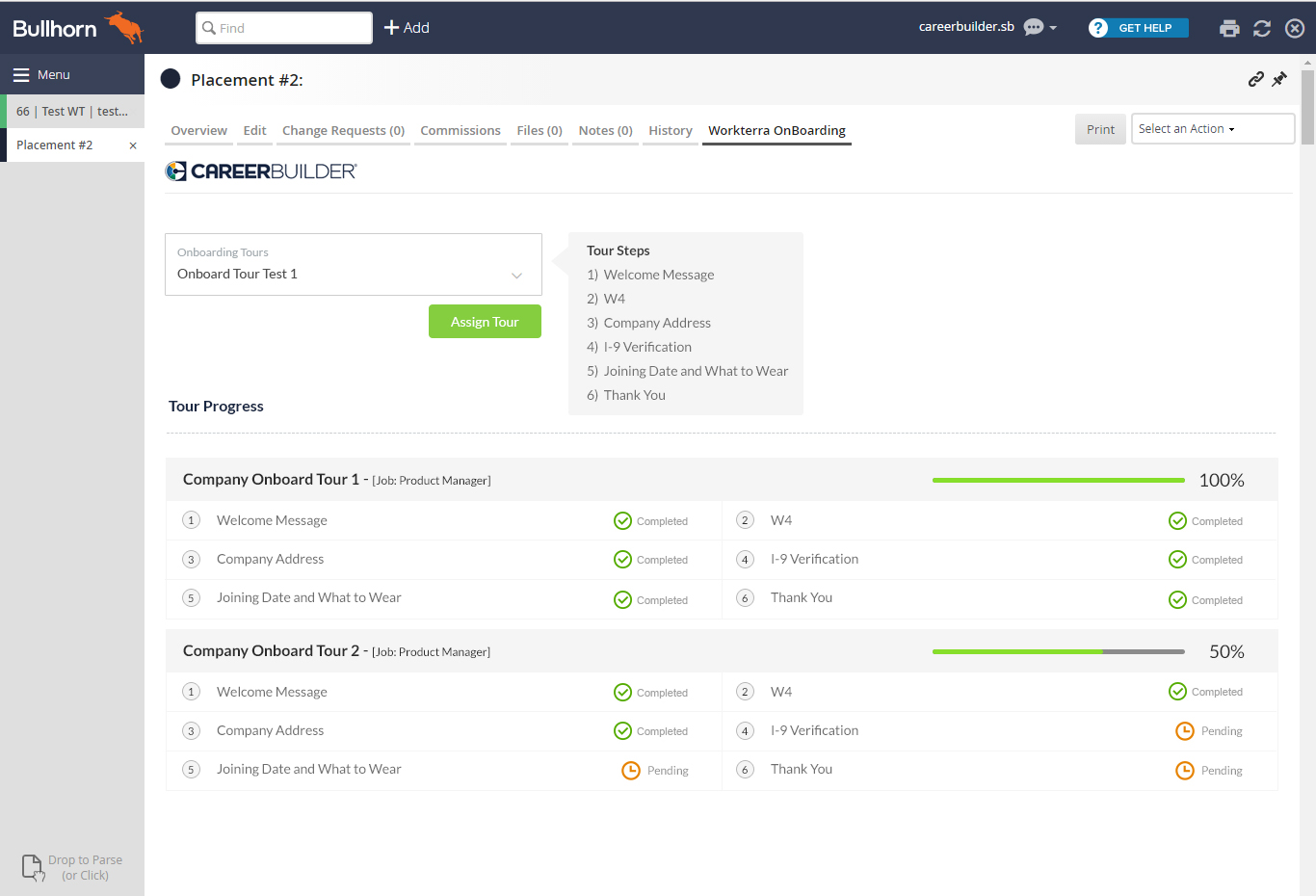This screenshot has width=1316, height=896.
Task: Click Company Onboard Tour 2 progress bar
Action: click(x=1059, y=651)
